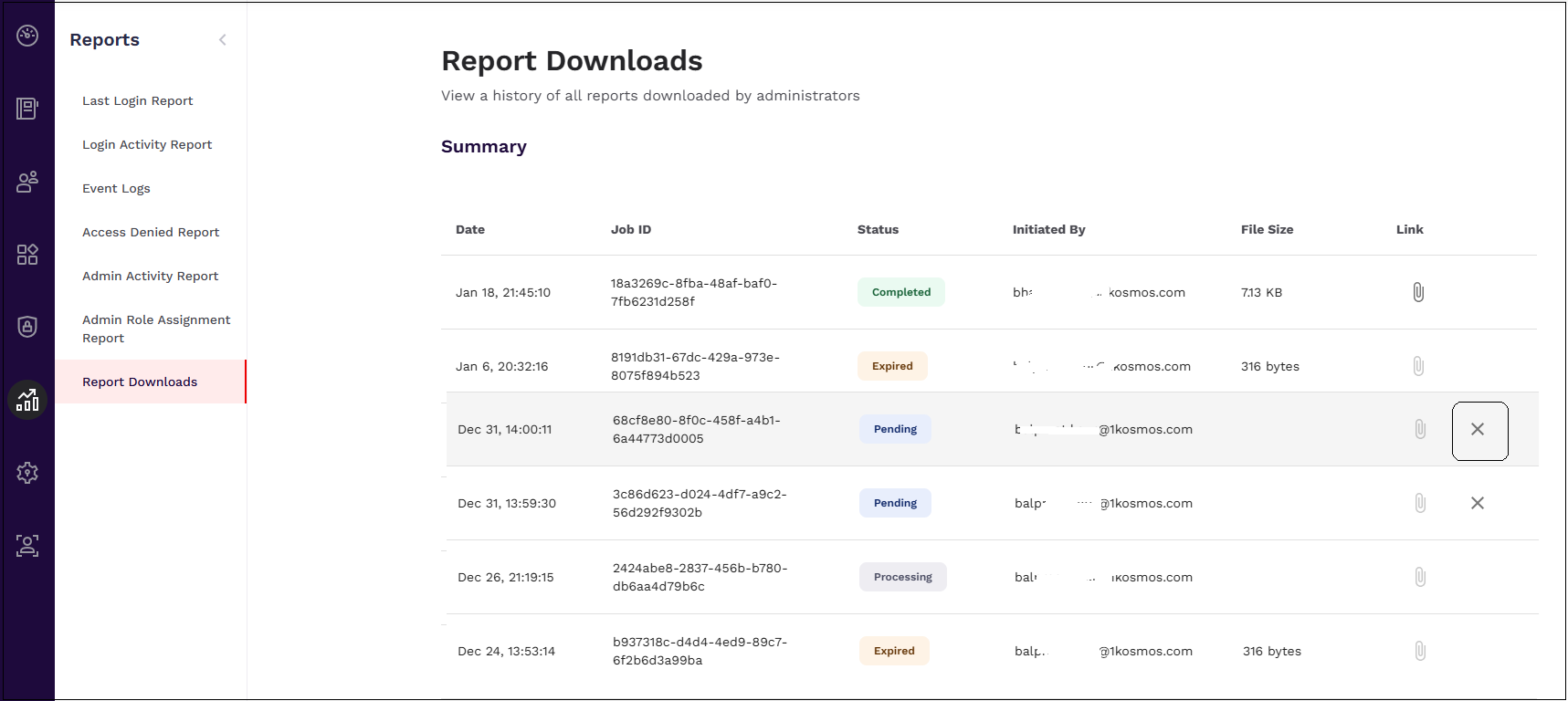Click the Status column header
1568x701 pixels.
pos(878,229)
